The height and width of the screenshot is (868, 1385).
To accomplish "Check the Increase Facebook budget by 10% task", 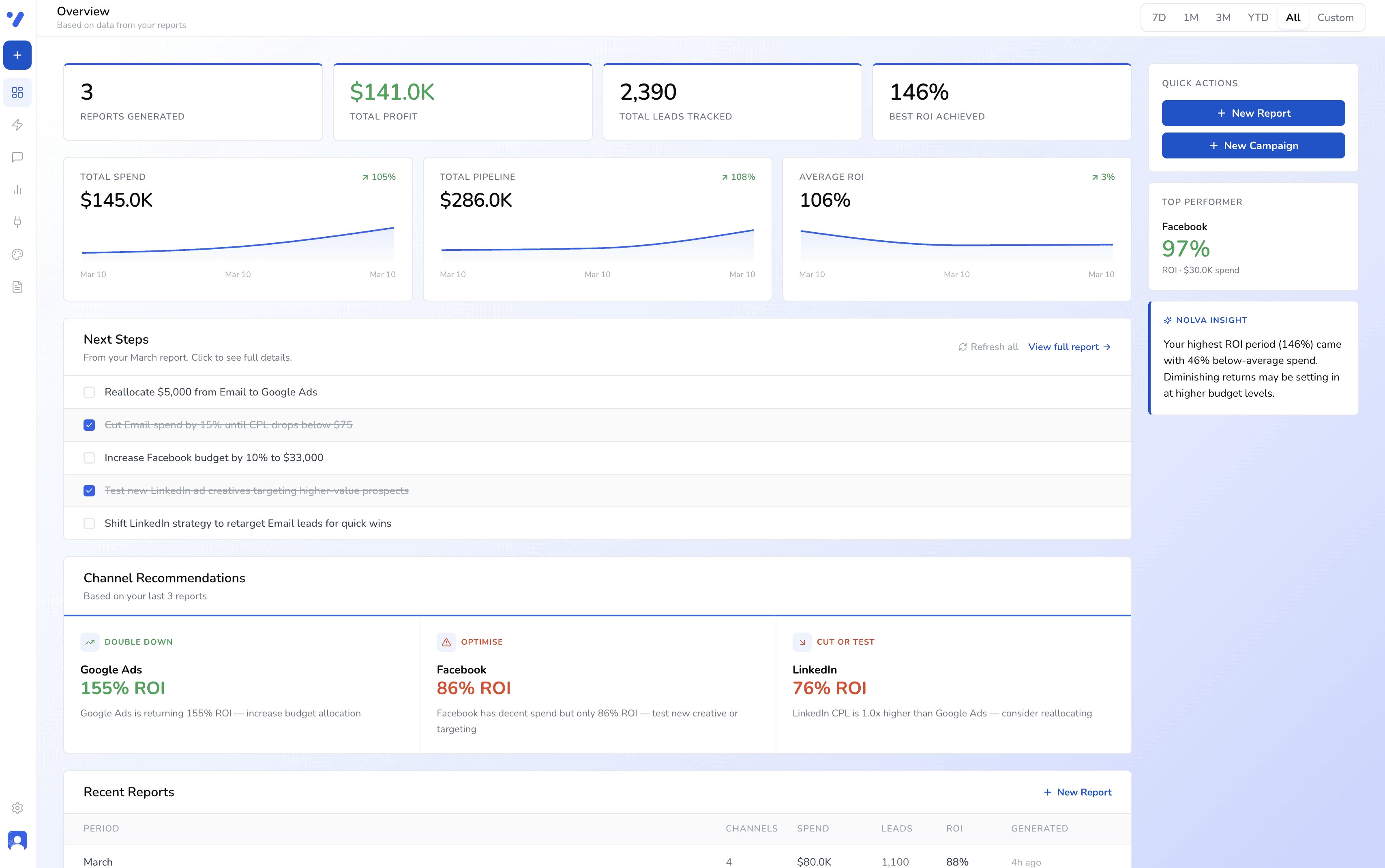I will coord(89,458).
